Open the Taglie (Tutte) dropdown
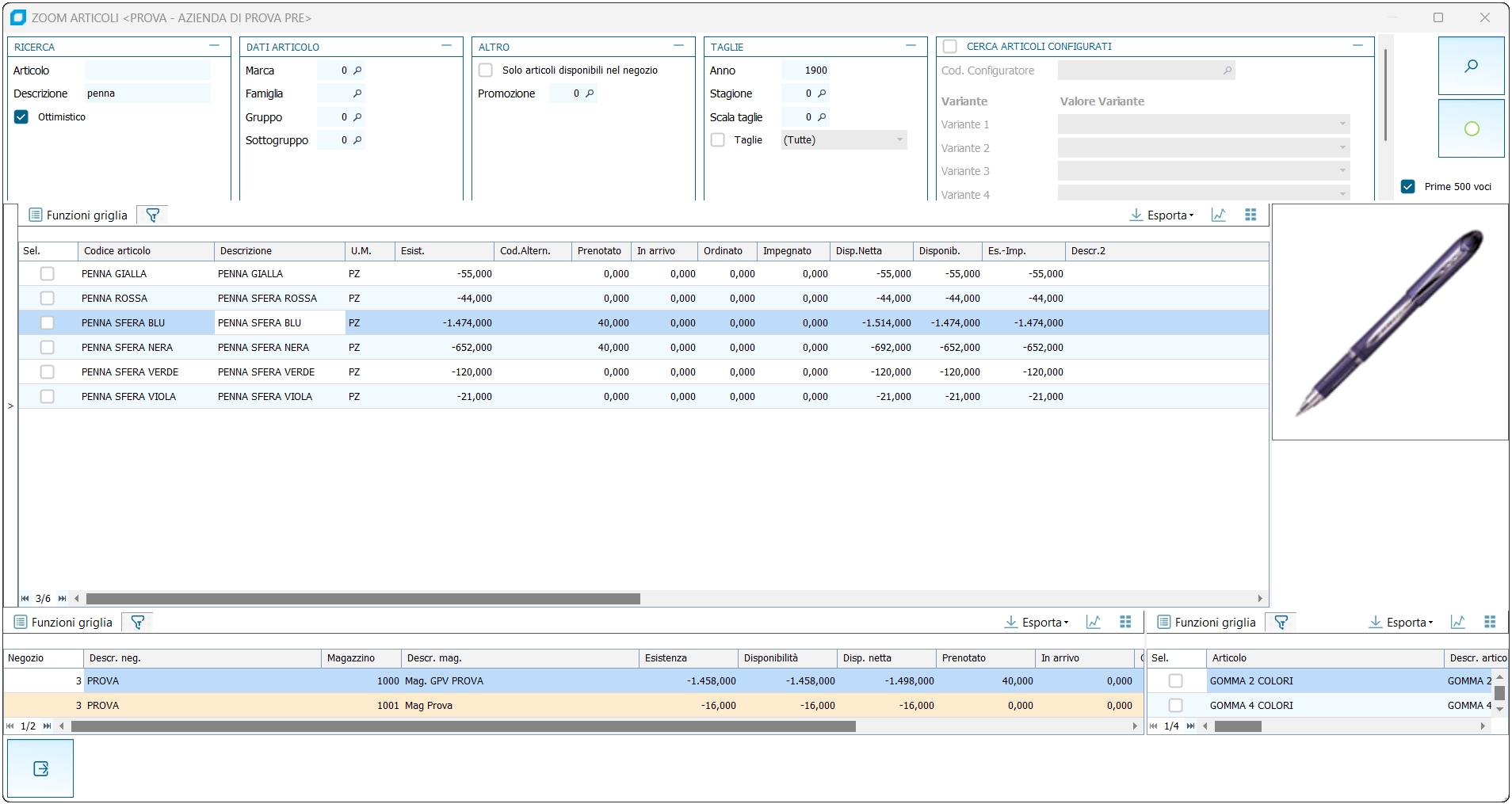 click(843, 140)
